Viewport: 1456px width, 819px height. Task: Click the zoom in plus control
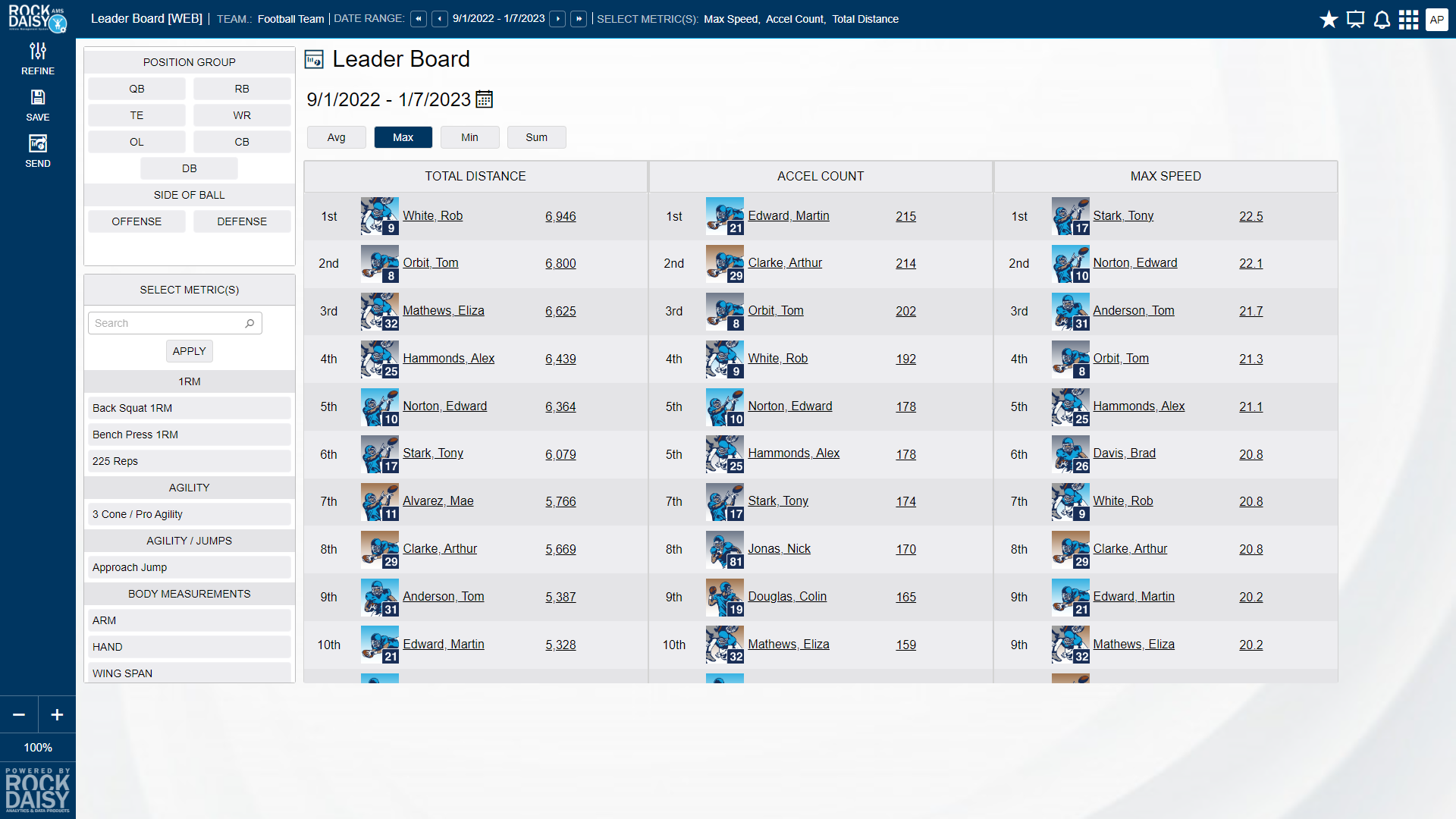(x=57, y=715)
